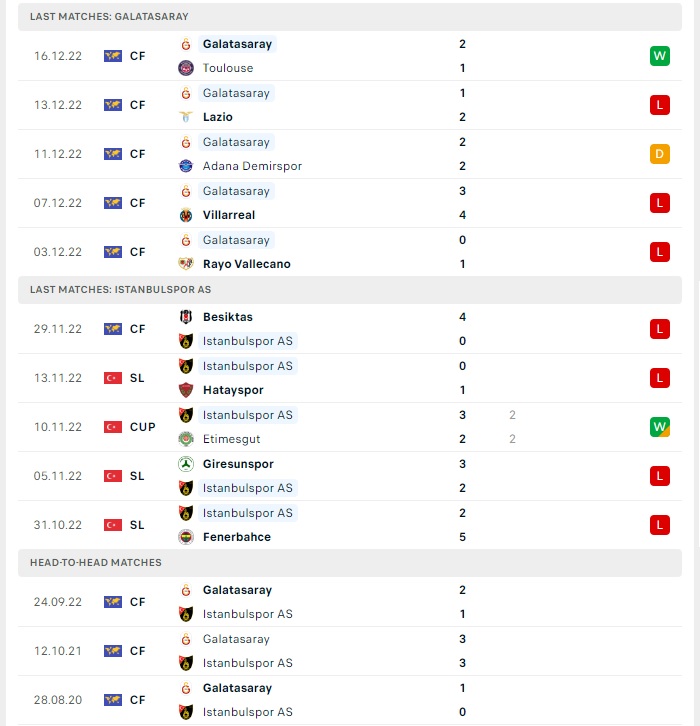
Task: Open the Villarreal team name link
Action: pyautogui.click(x=229, y=215)
